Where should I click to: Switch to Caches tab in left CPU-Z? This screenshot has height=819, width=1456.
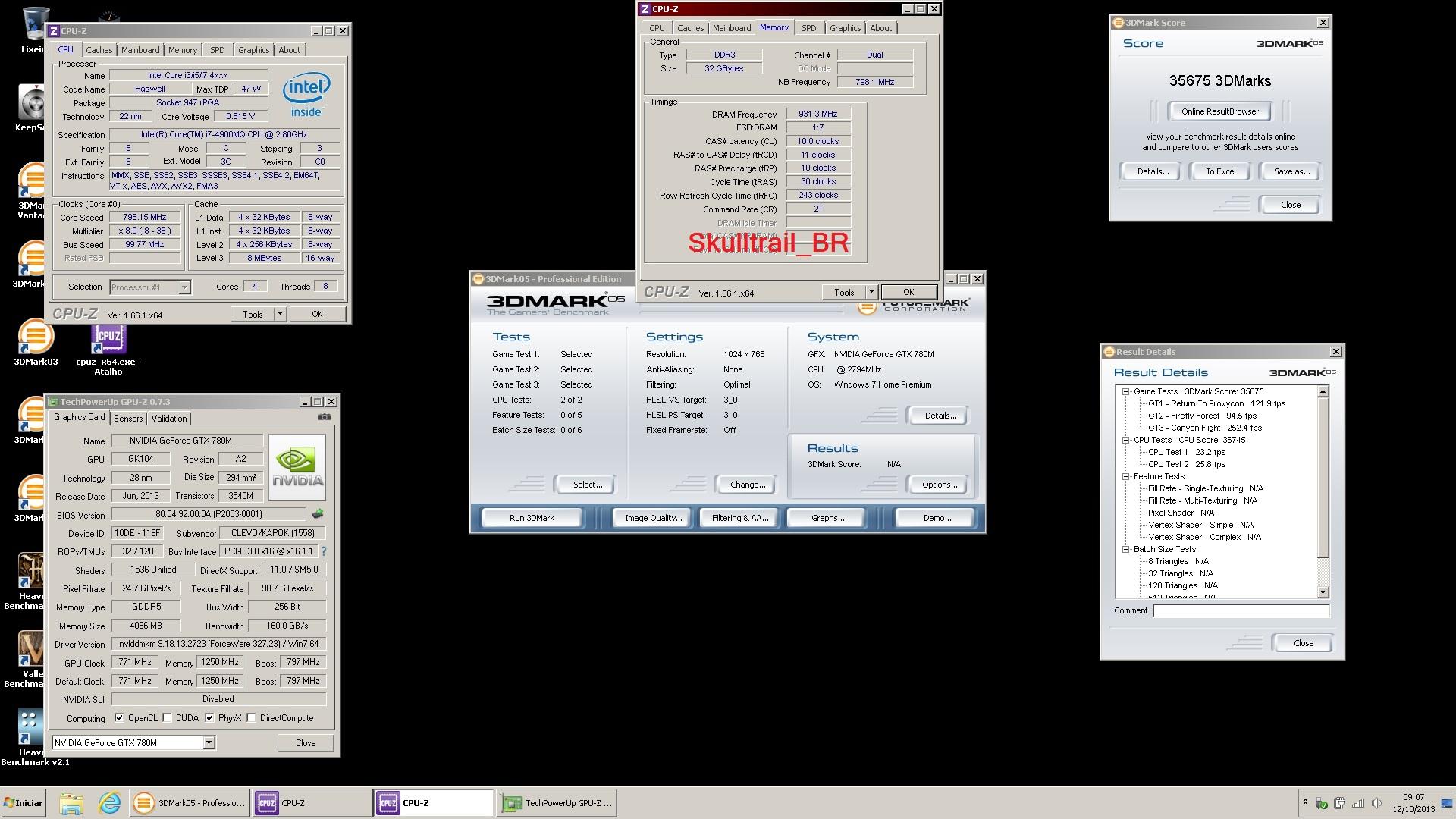coord(99,50)
